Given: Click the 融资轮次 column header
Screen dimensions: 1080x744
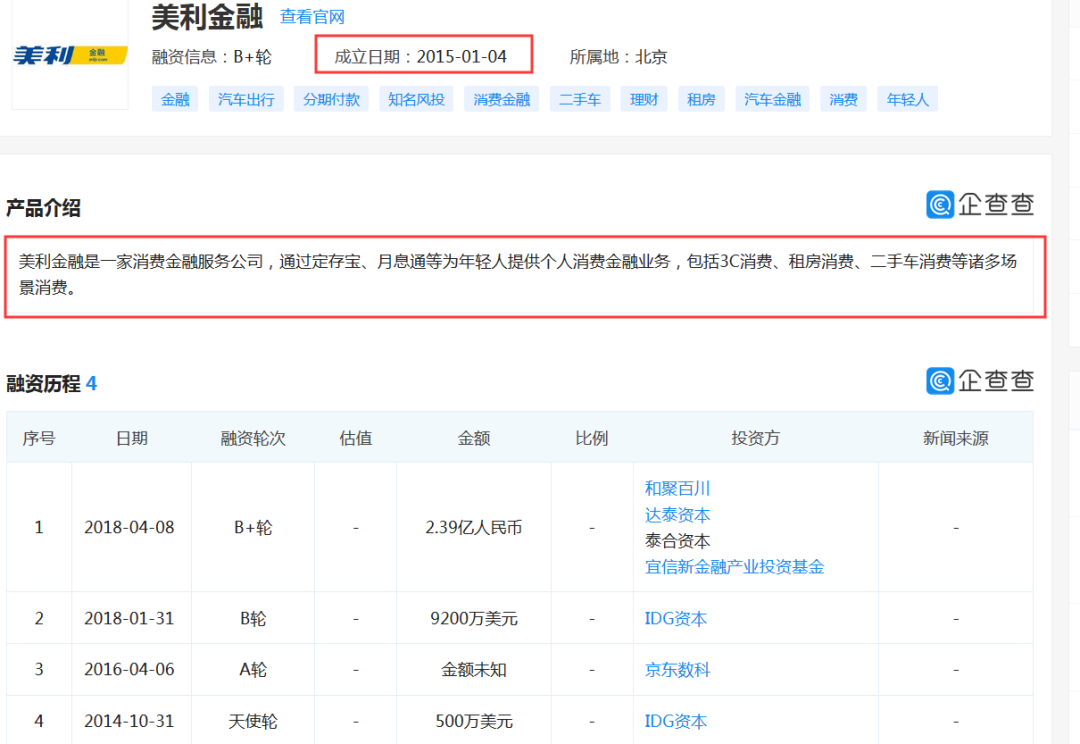Looking at the screenshot, I should [x=253, y=438].
